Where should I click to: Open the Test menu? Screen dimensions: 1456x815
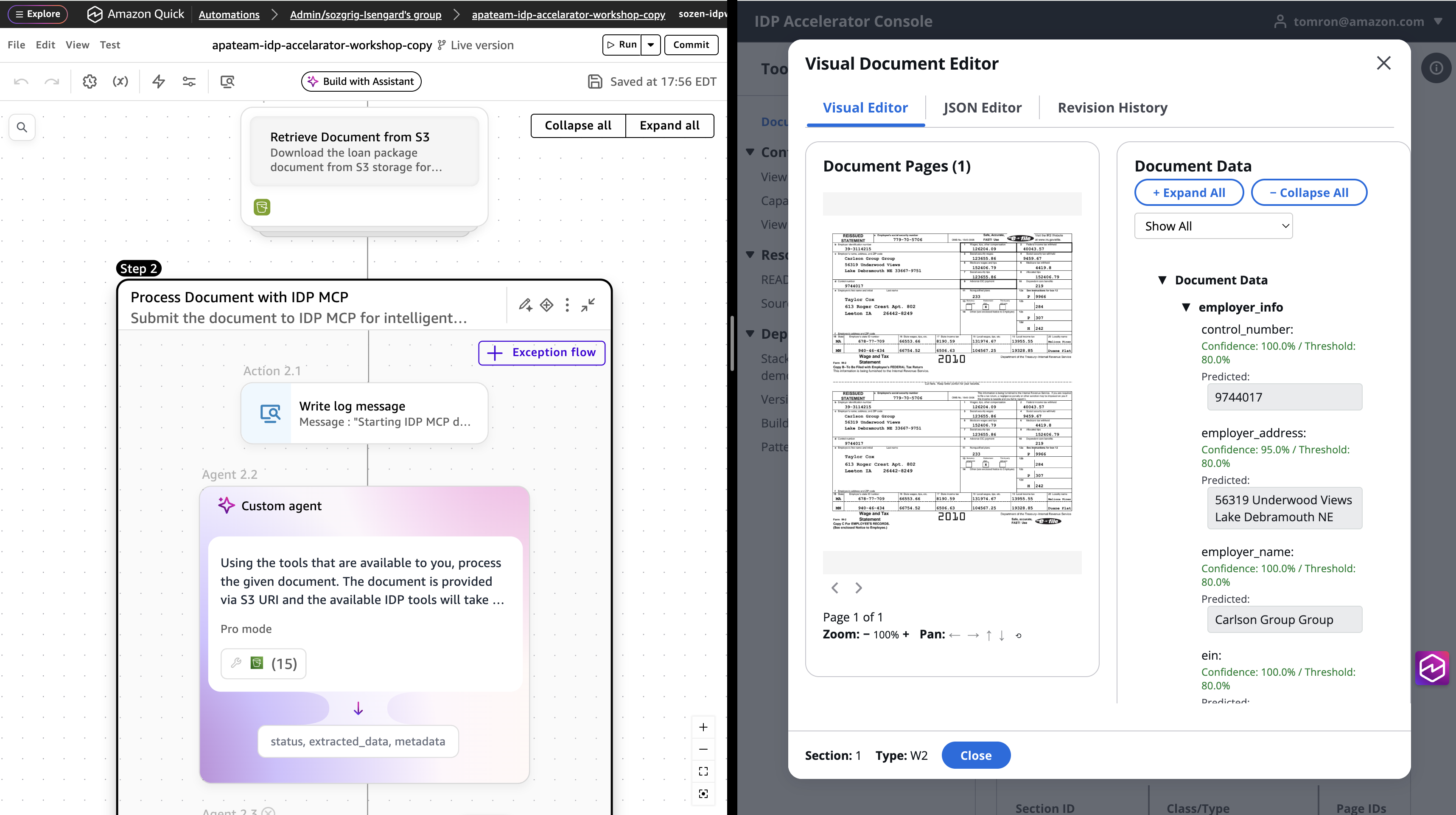109,45
